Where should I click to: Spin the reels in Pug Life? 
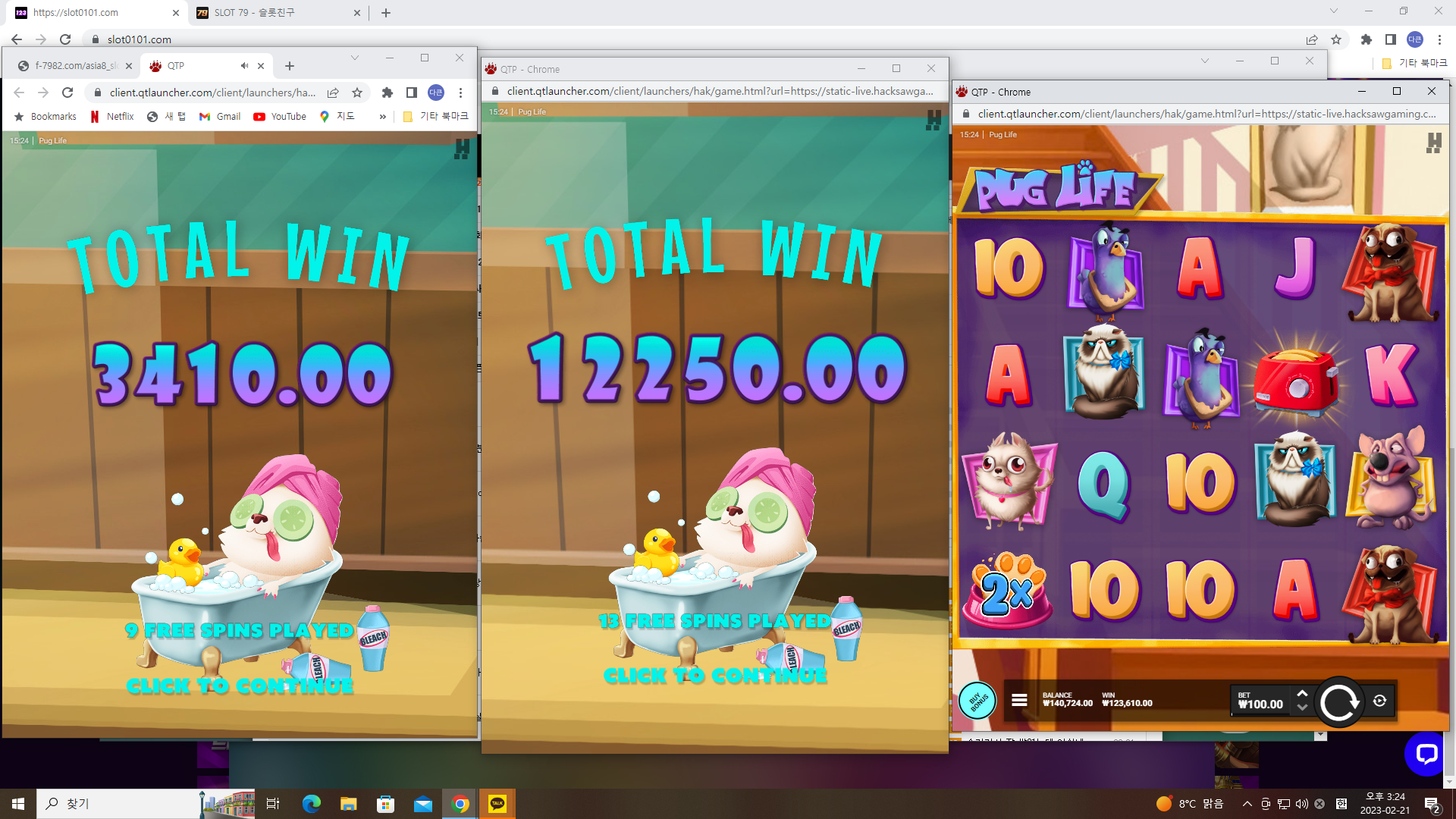click(x=1338, y=702)
